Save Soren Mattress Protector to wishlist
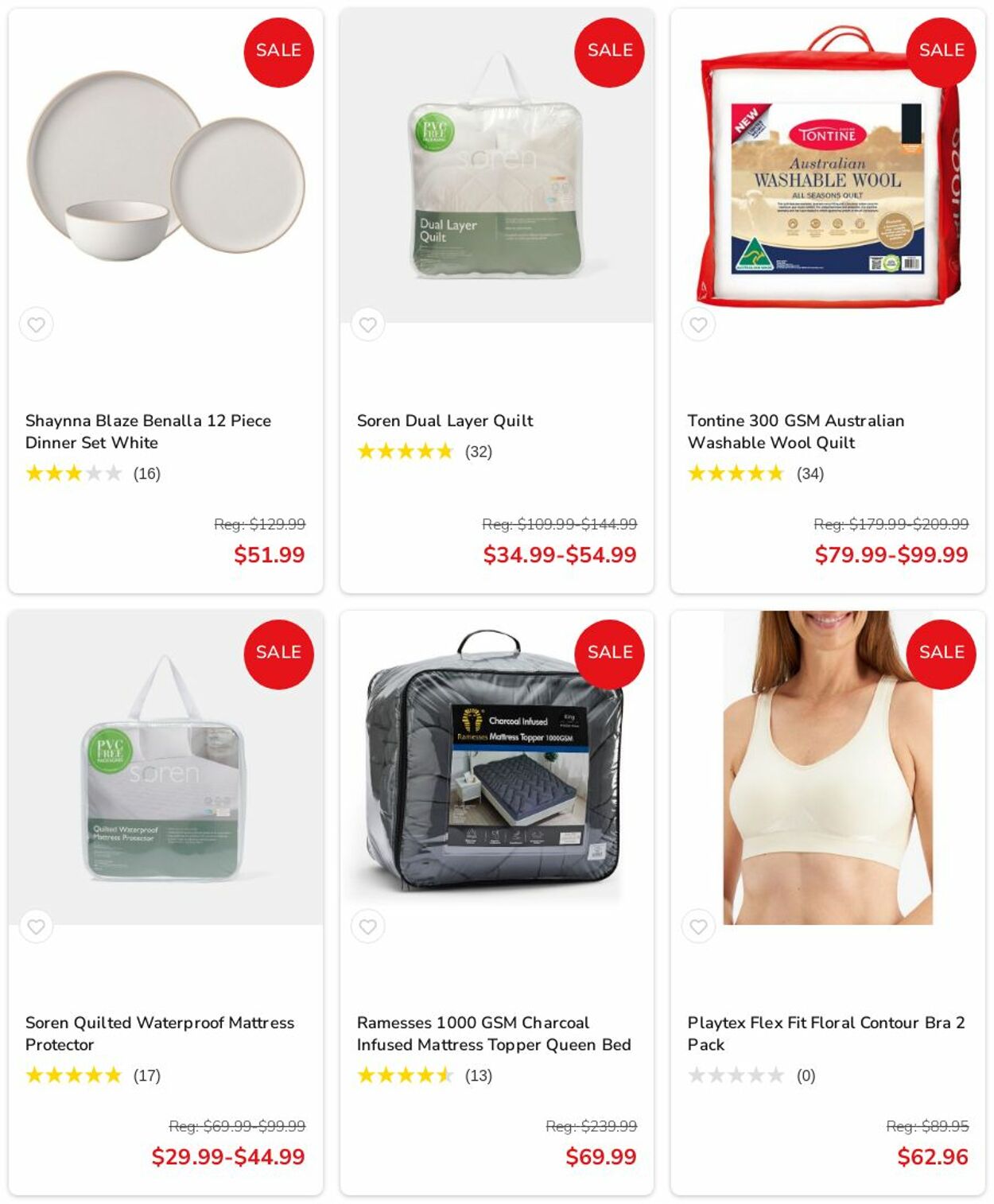 tap(37, 926)
